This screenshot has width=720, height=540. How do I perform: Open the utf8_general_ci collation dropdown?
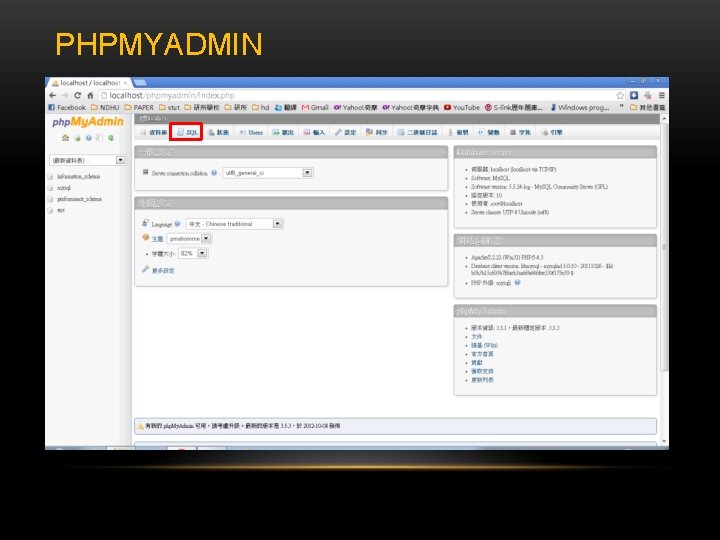(x=268, y=173)
